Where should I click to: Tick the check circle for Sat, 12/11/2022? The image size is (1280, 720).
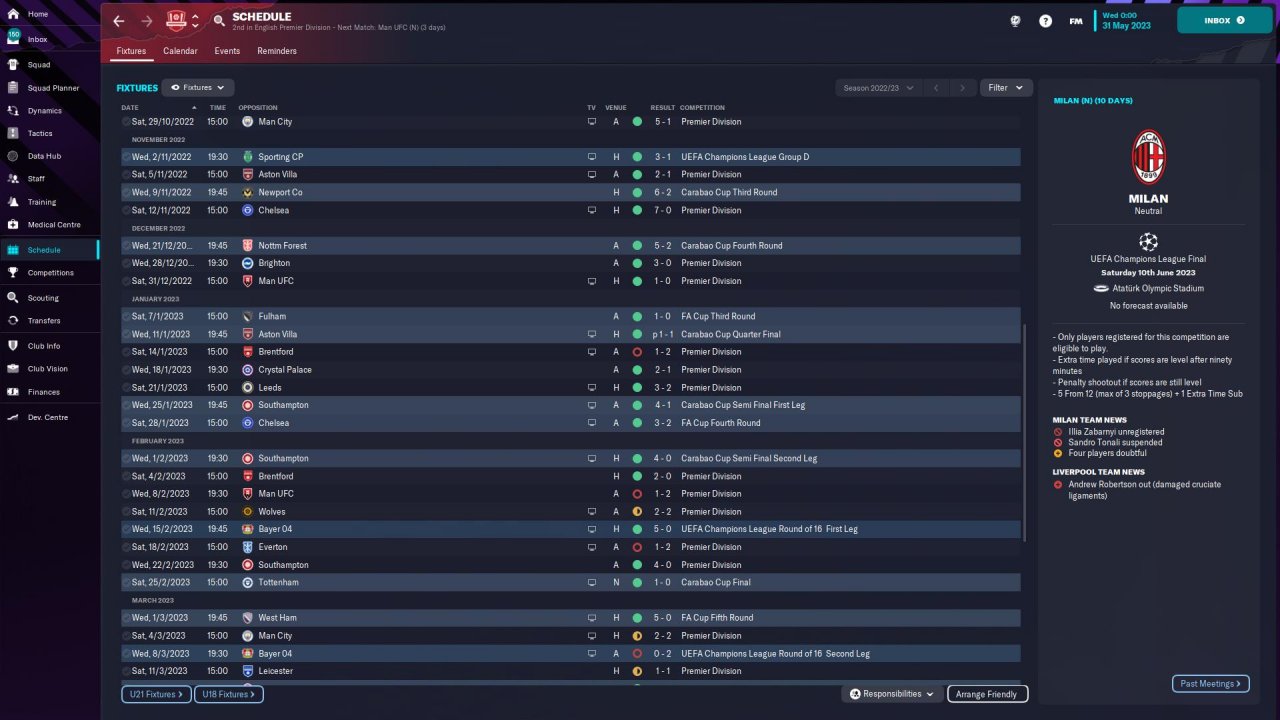[127, 210]
